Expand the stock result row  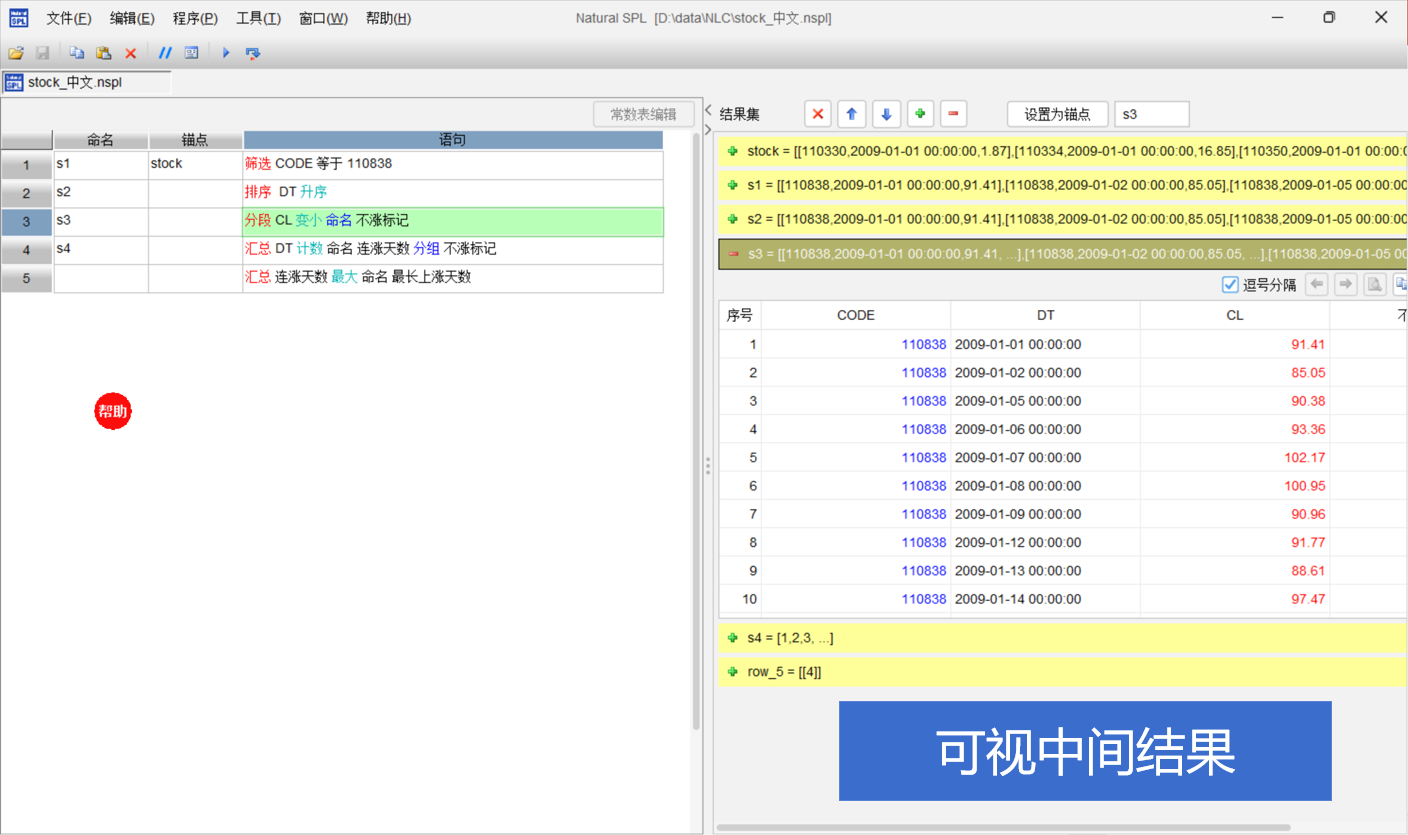tap(733, 151)
